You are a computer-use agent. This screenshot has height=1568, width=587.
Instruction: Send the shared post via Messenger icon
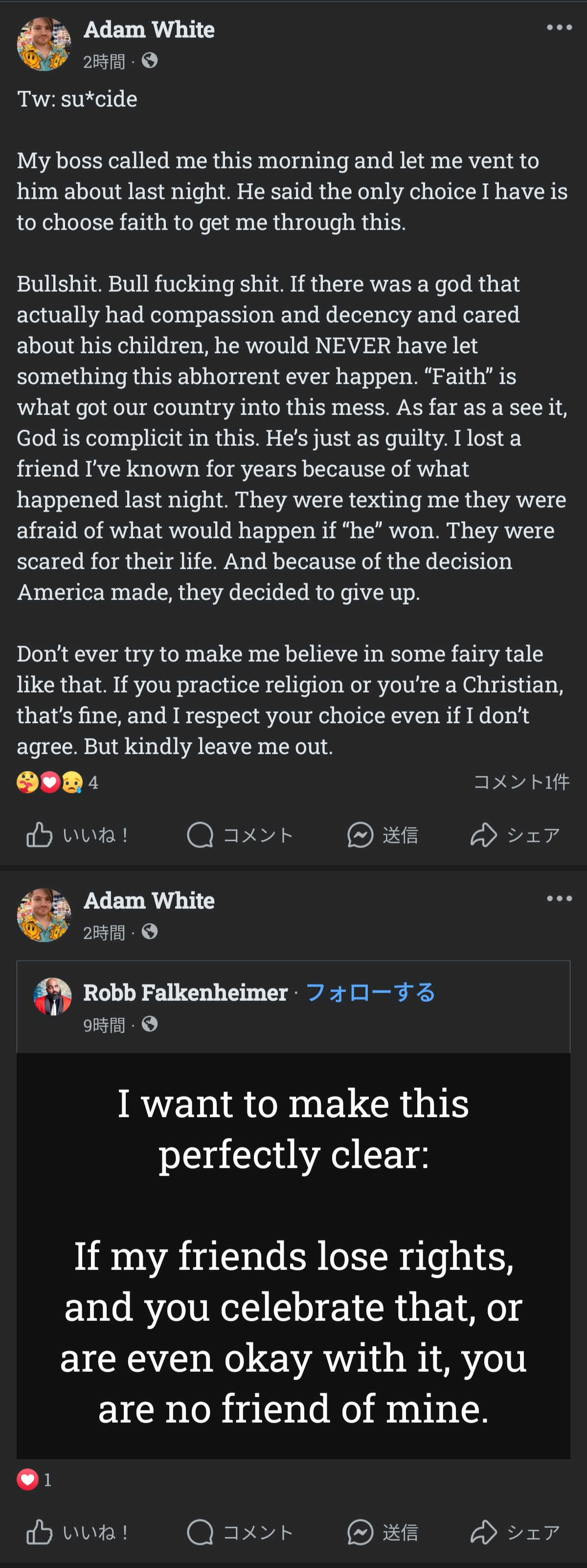tap(360, 1532)
